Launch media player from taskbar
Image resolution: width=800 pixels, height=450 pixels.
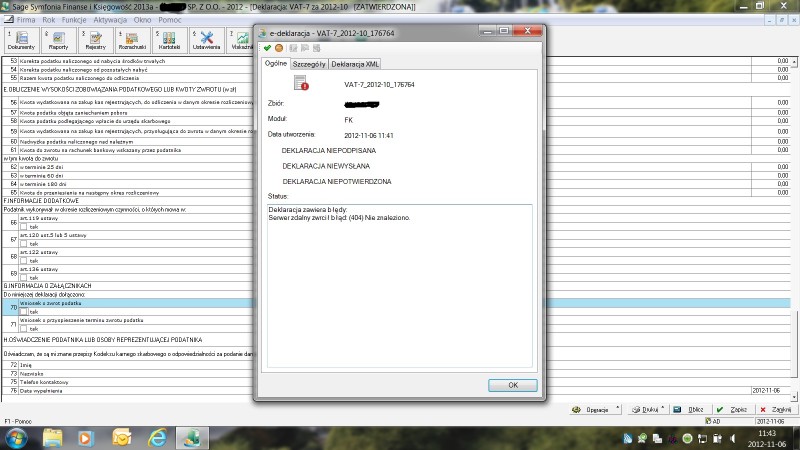tap(86, 438)
